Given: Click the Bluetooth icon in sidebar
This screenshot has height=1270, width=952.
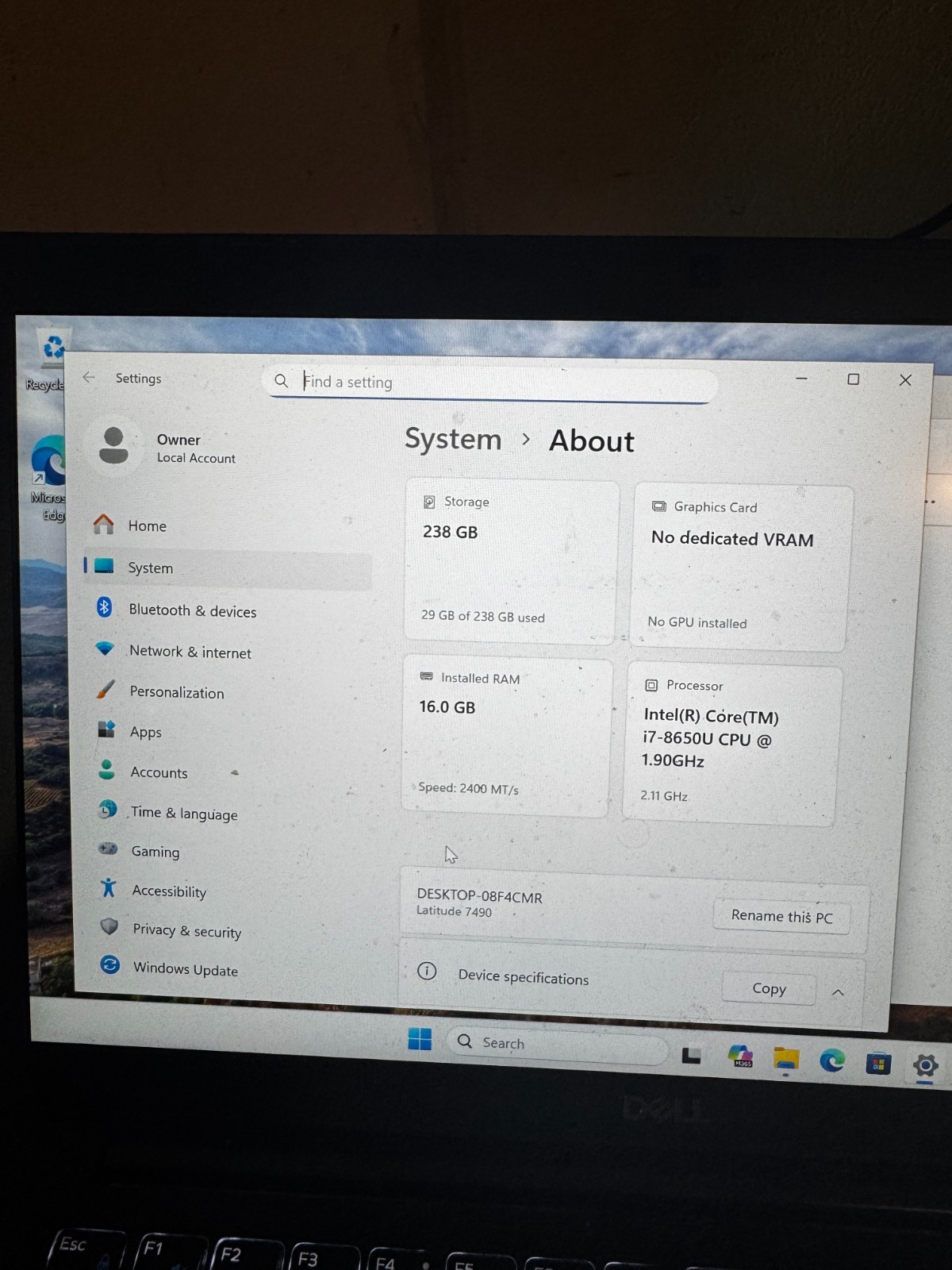Looking at the screenshot, I should pyautogui.click(x=104, y=607).
